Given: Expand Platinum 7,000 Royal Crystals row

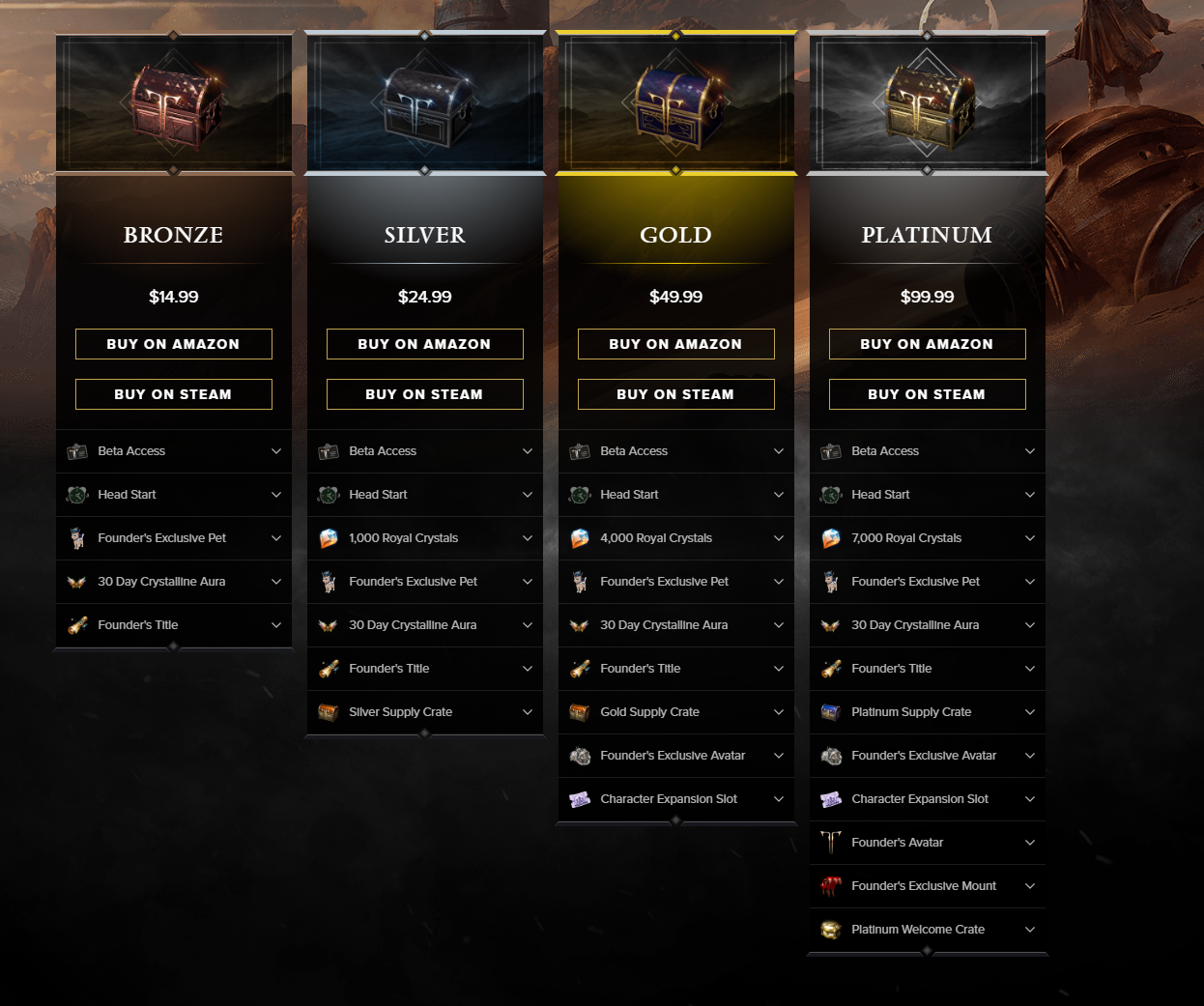Looking at the screenshot, I should coord(928,538).
